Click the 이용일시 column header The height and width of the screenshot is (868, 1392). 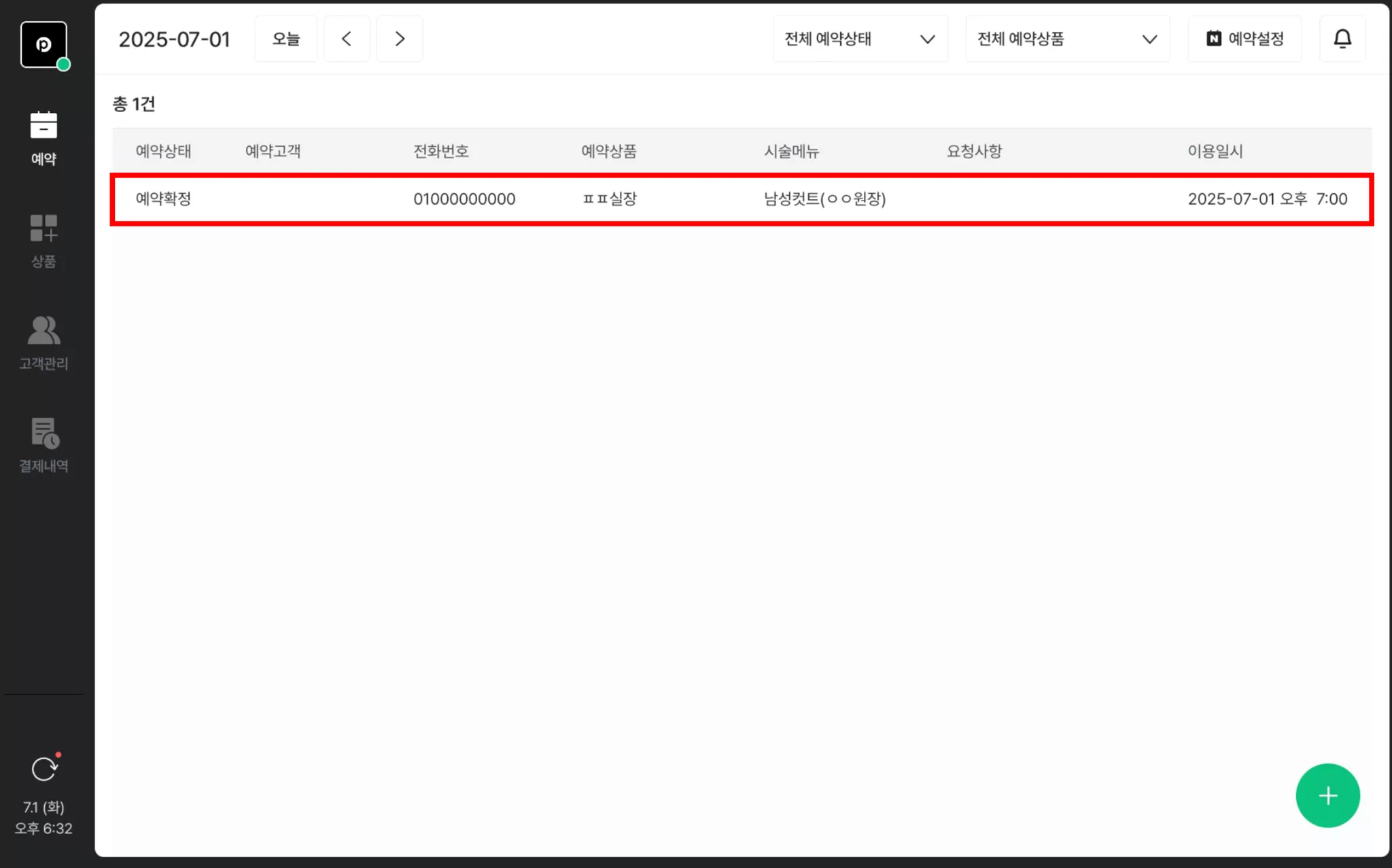pyautogui.click(x=1215, y=151)
